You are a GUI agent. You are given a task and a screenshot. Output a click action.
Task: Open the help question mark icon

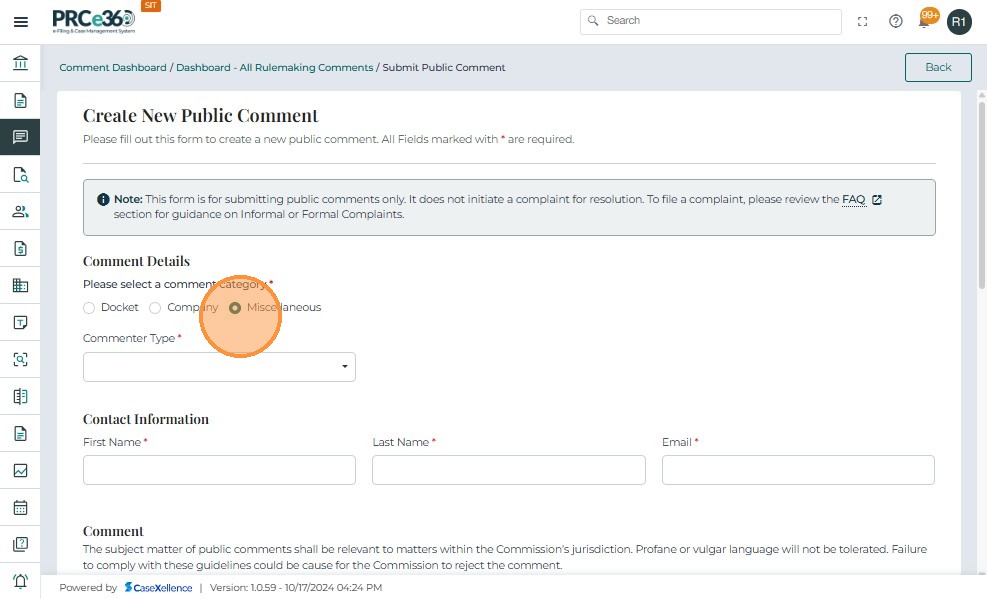click(x=896, y=21)
